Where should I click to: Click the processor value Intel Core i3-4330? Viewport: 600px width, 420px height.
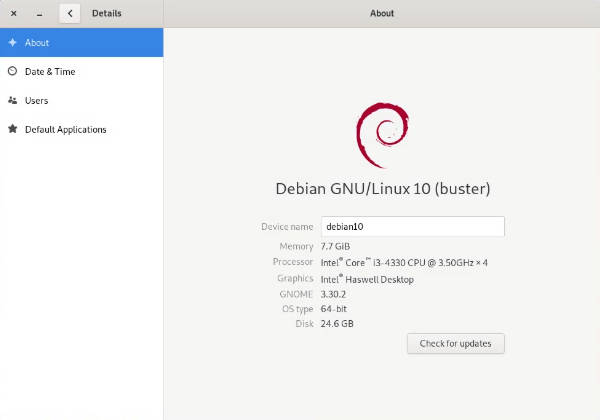pos(404,262)
